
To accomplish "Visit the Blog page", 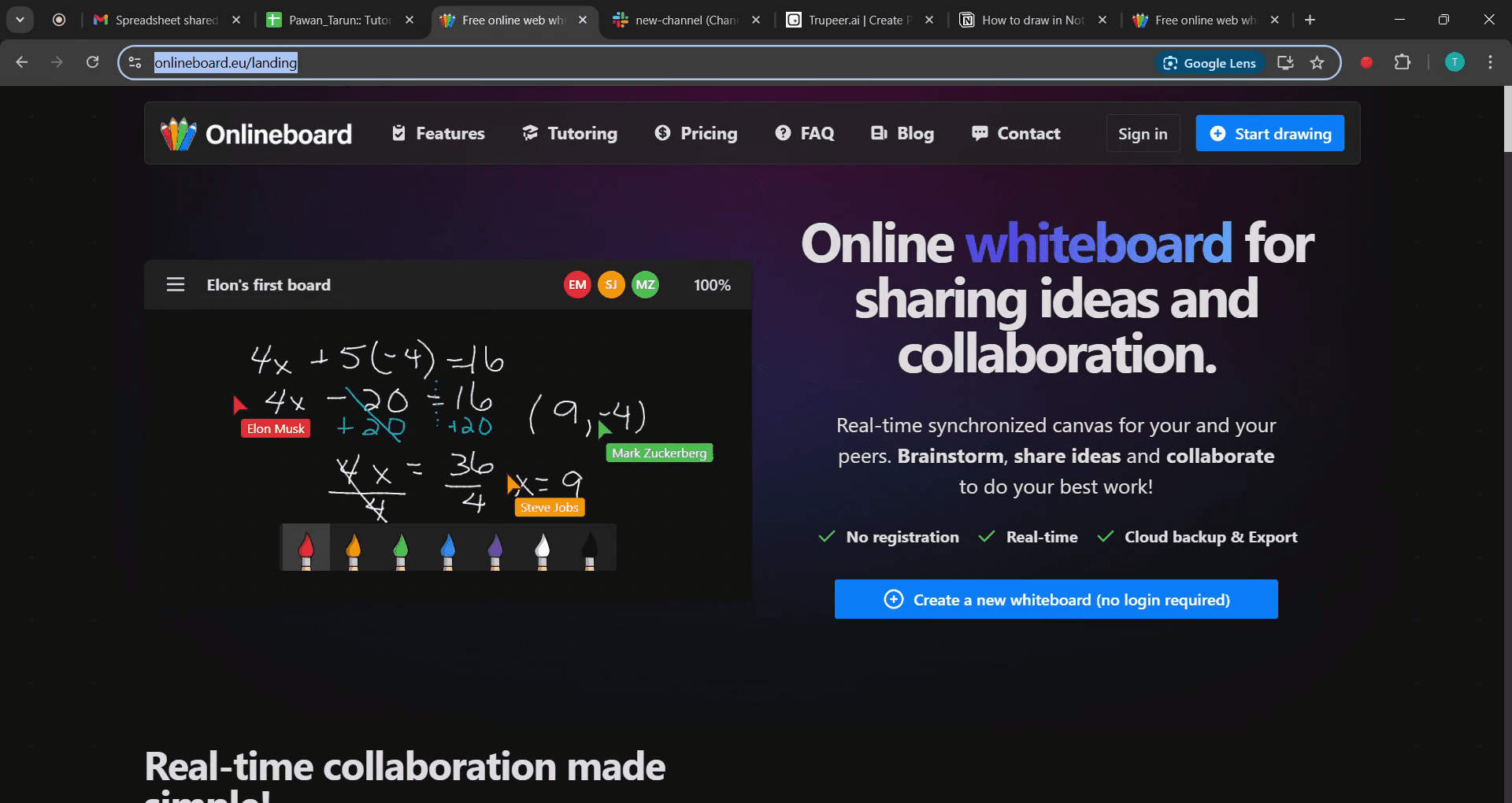I will [902, 134].
